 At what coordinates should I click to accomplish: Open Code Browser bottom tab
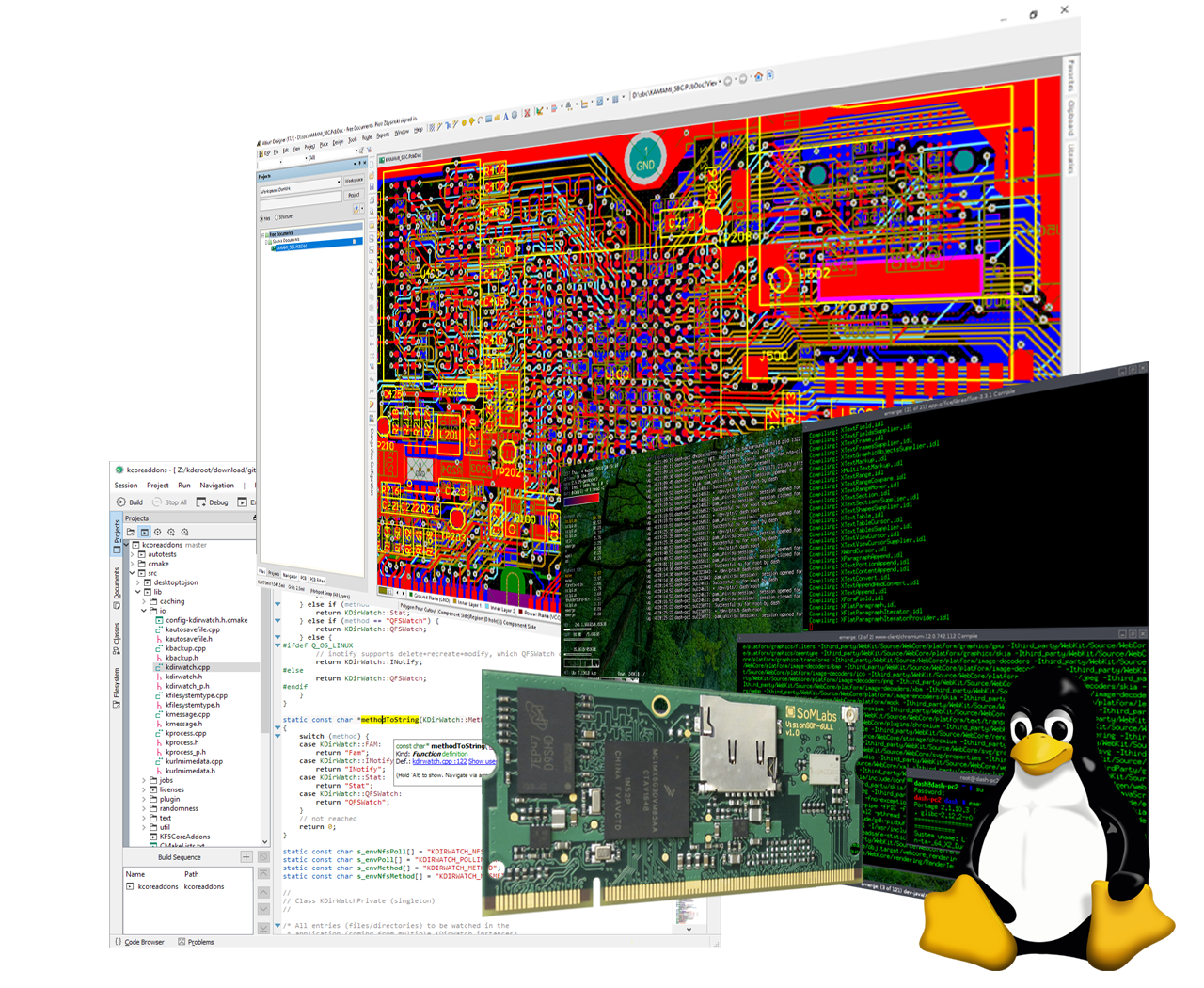[x=139, y=942]
